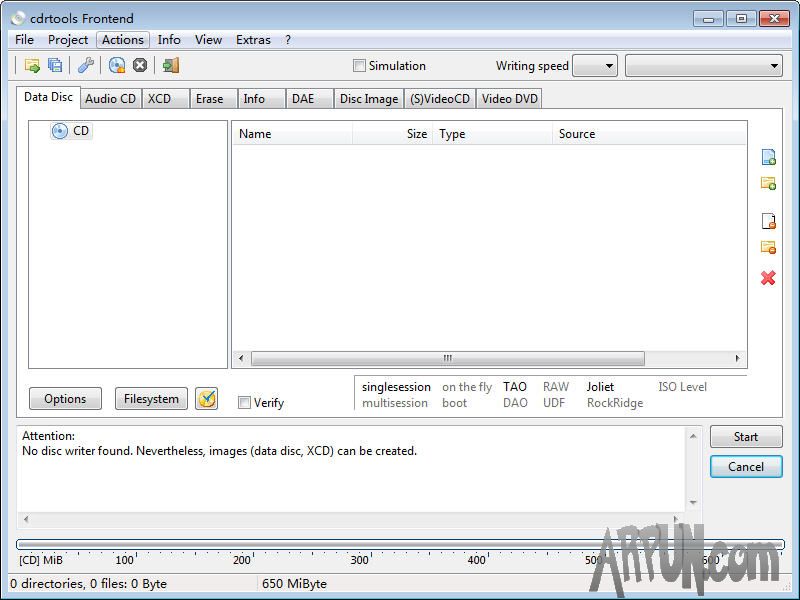This screenshot has width=800, height=600.
Task: Click the RockRidge status label
Action: 615,403
